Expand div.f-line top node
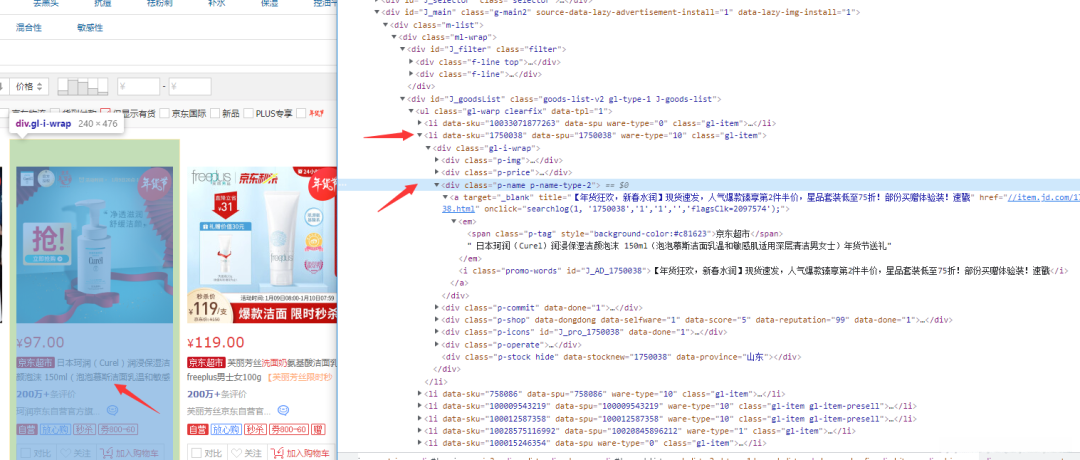Image resolution: width=1080 pixels, height=460 pixels. pos(411,62)
